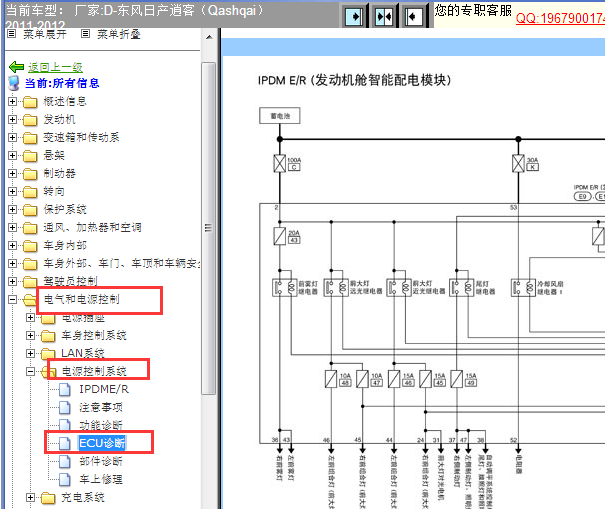The width and height of the screenshot is (605, 509).
Task: Click folder icon next to 变速箱和传动系
Action: [x=30, y=138]
